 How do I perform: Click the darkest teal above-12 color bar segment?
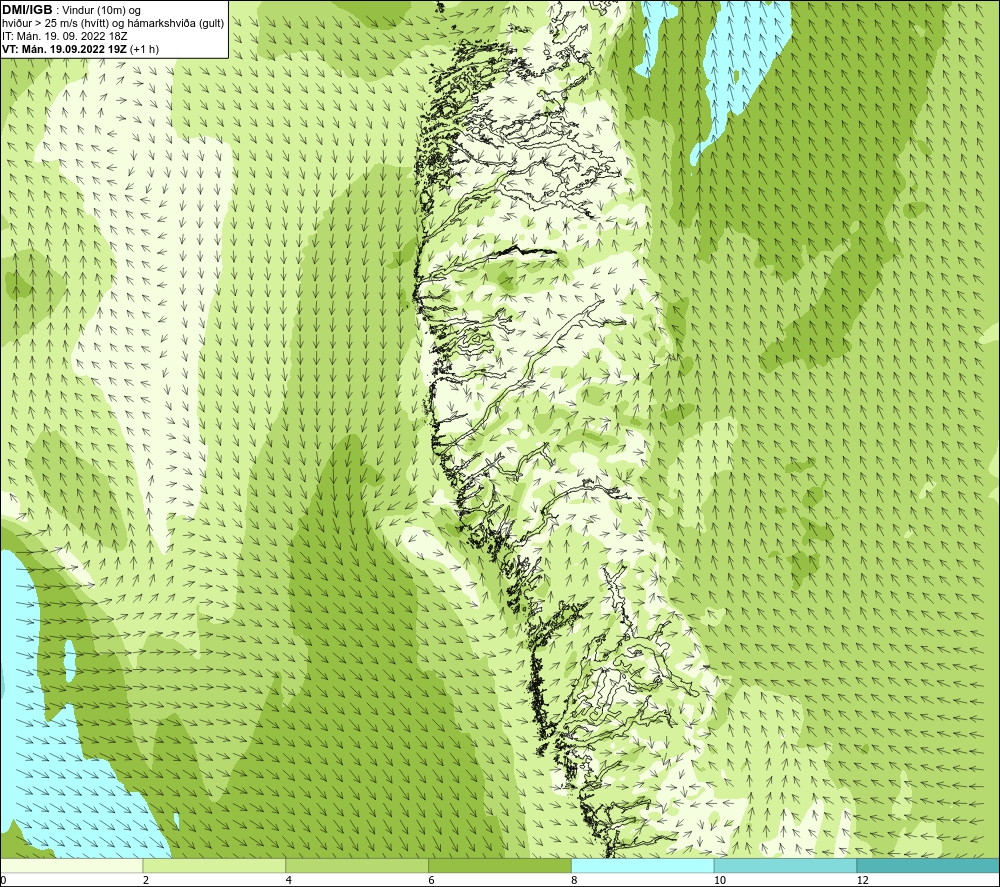[x=928, y=865]
